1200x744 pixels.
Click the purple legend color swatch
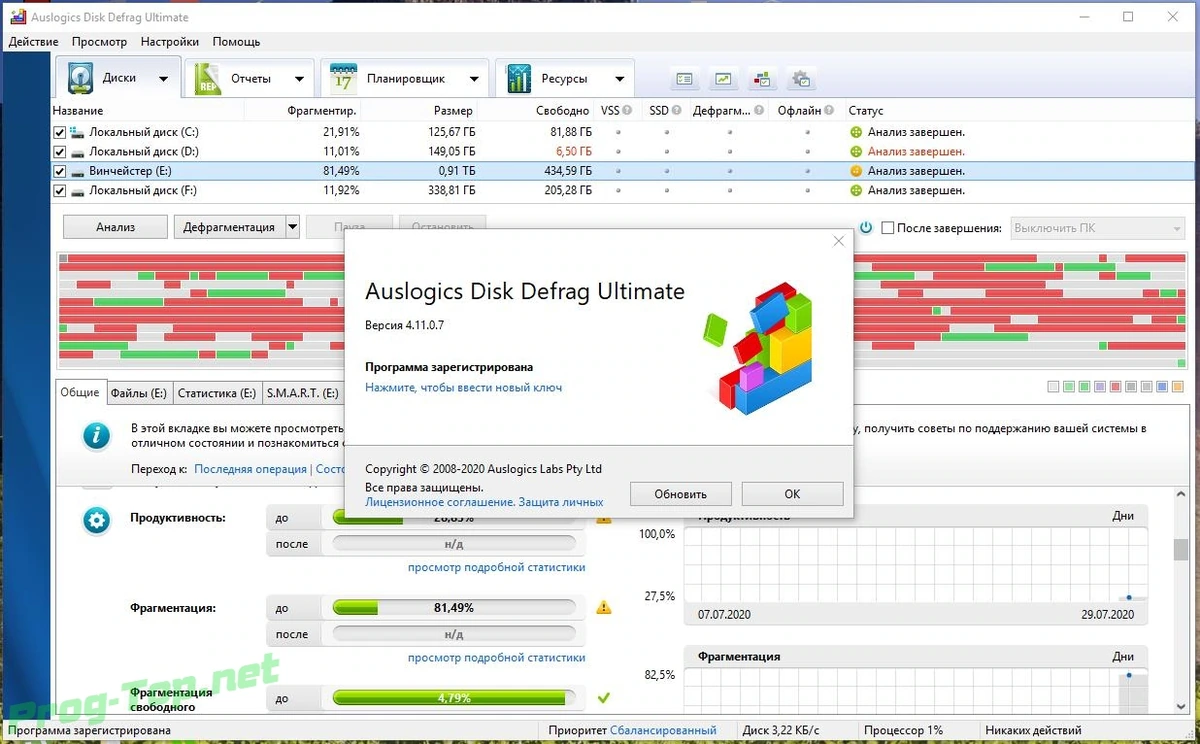[1100, 387]
